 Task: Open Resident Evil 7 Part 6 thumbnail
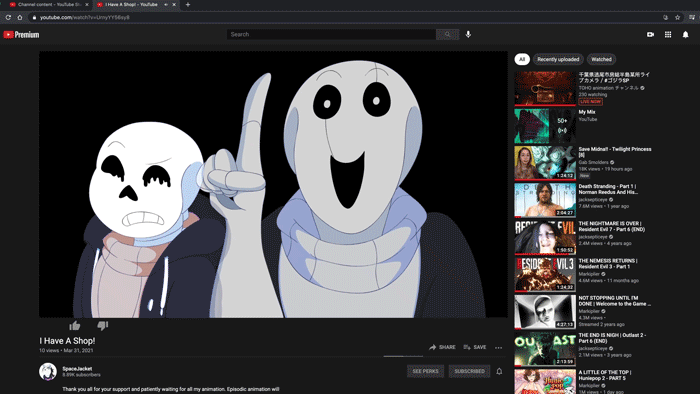pyautogui.click(x=545, y=237)
